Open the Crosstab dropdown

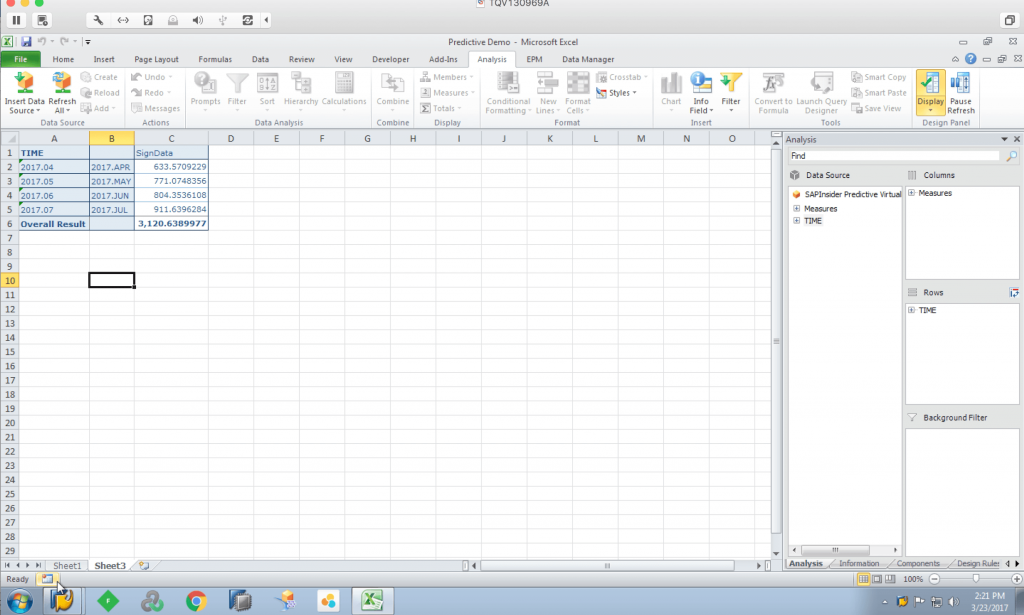tap(622, 77)
